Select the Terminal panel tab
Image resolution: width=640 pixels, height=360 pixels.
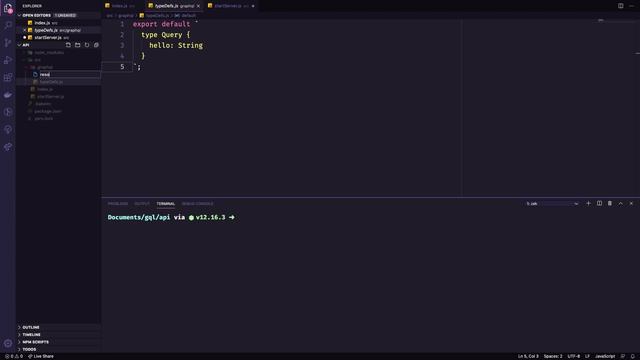click(166, 204)
